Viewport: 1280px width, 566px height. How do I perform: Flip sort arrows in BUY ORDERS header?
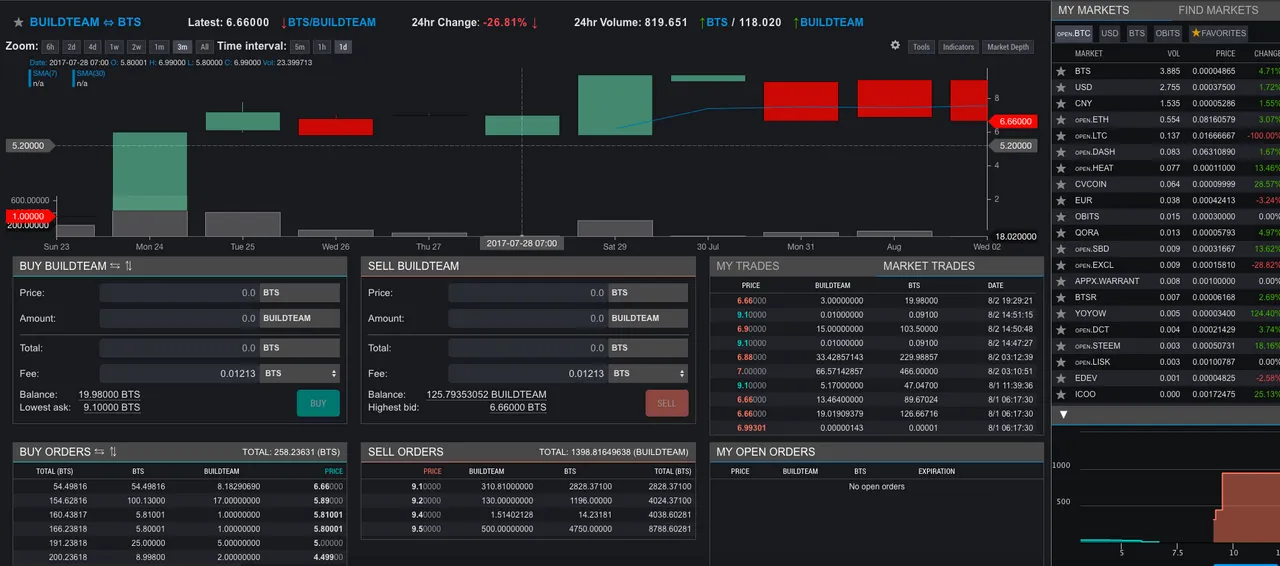(113, 452)
